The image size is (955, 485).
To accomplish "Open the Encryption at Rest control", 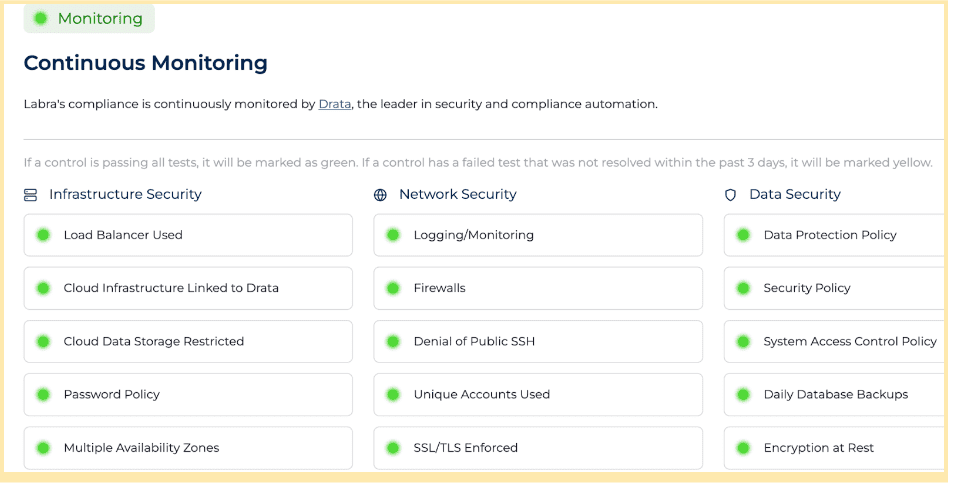I will [x=835, y=448].
